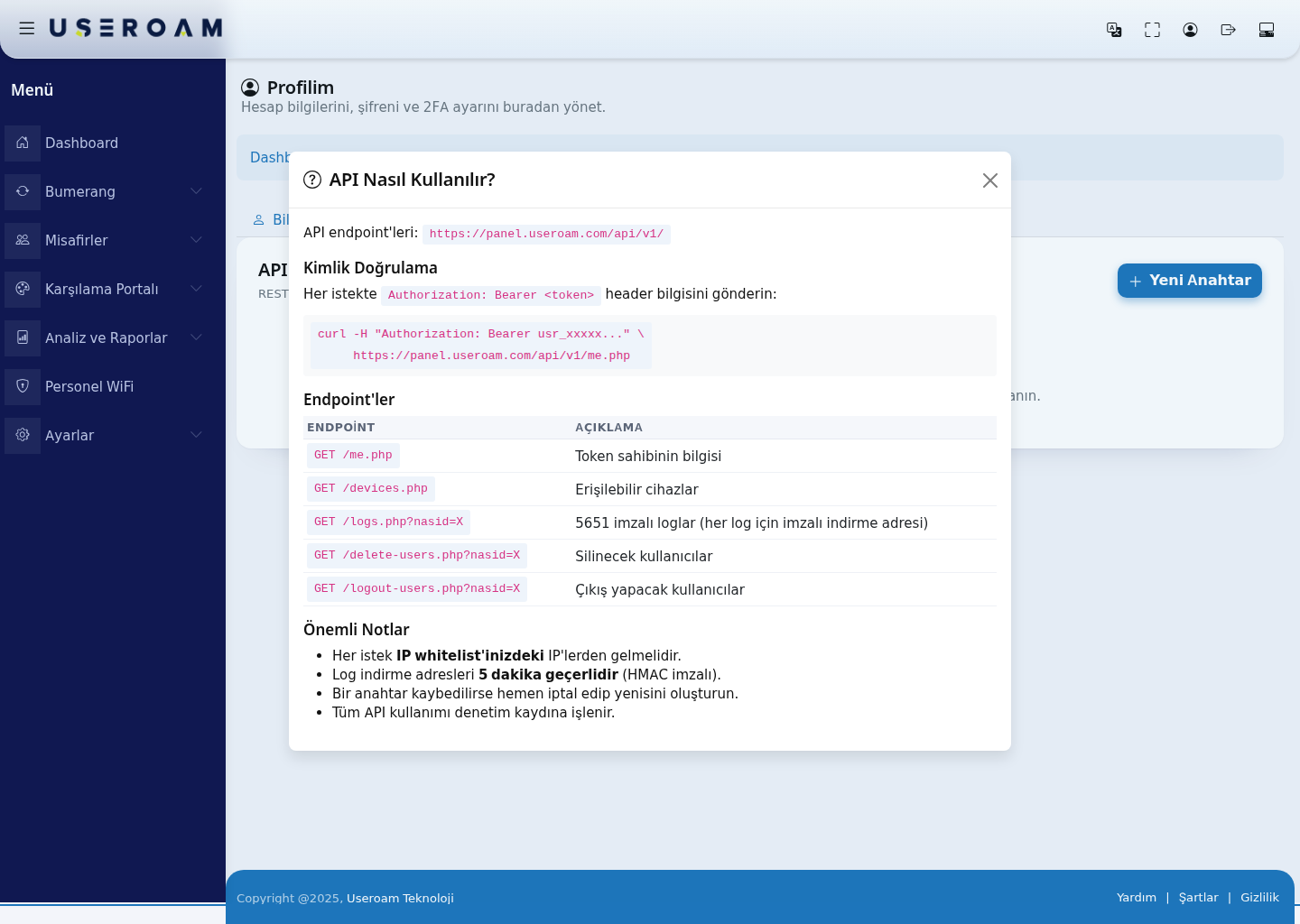Image resolution: width=1300 pixels, height=924 pixels.
Task: Click the "Token sahibinin bilgisi" description
Action: point(648,457)
